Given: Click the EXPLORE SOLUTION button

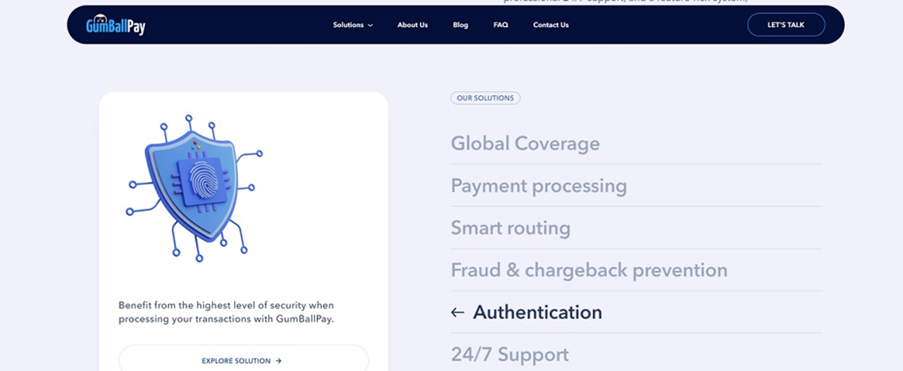Looking at the screenshot, I should (244, 361).
